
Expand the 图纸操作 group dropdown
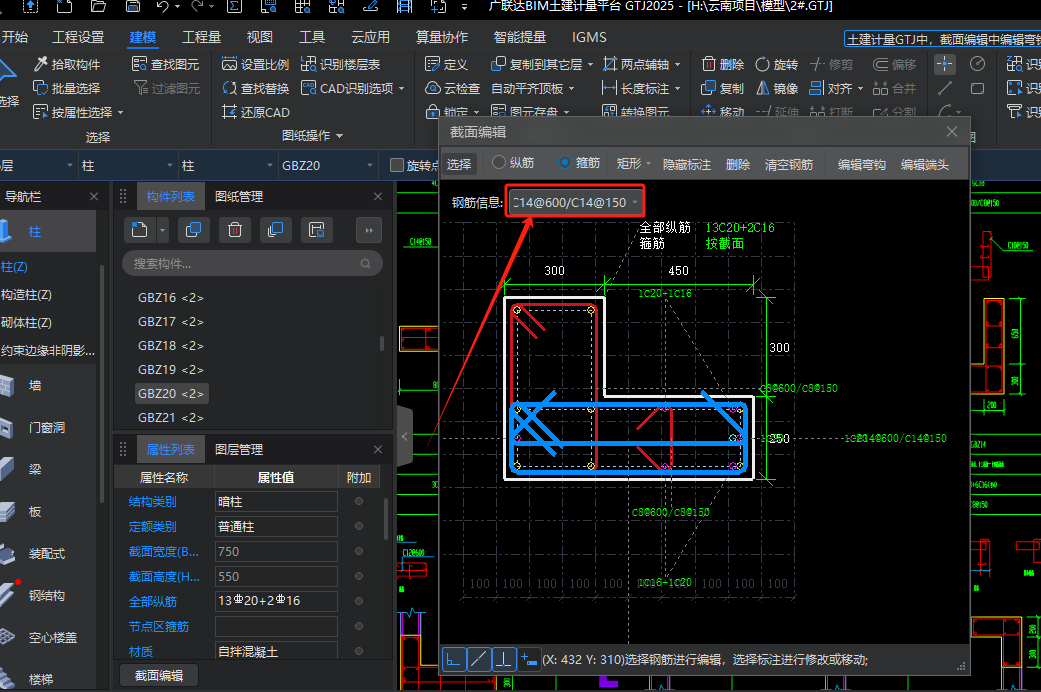pos(339,135)
